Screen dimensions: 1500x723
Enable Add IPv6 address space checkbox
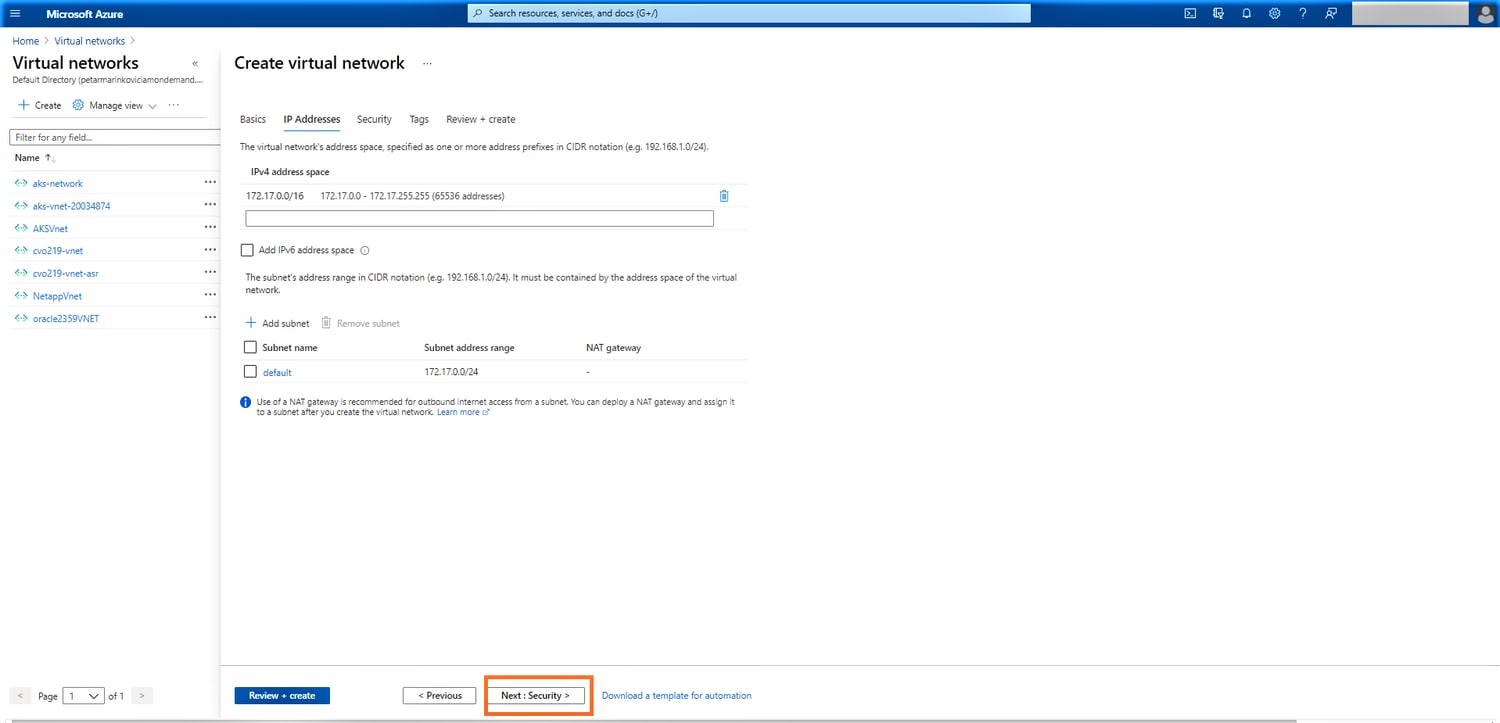click(x=248, y=250)
